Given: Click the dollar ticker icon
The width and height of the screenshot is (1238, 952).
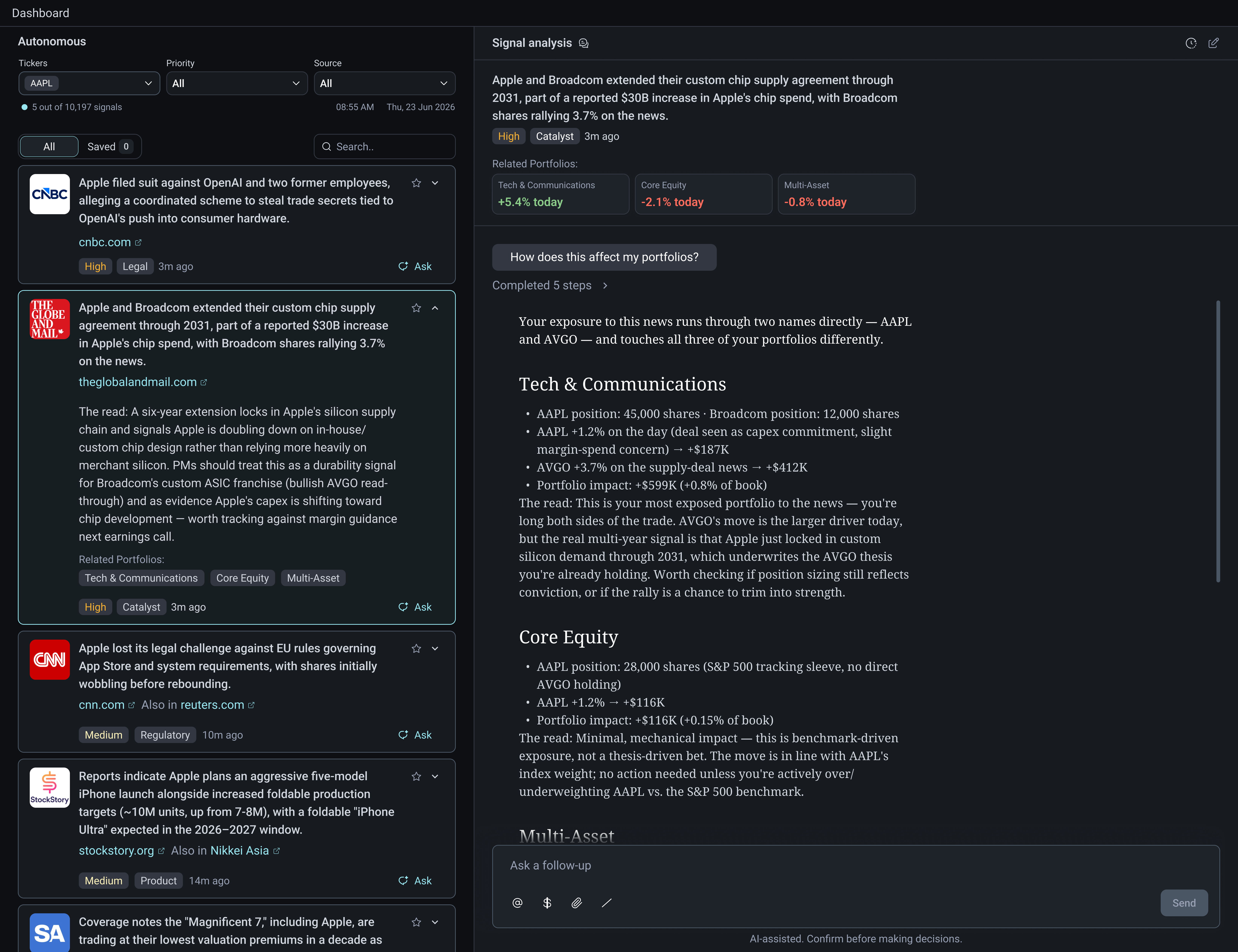Looking at the screenshot, I should click(547, 903).
